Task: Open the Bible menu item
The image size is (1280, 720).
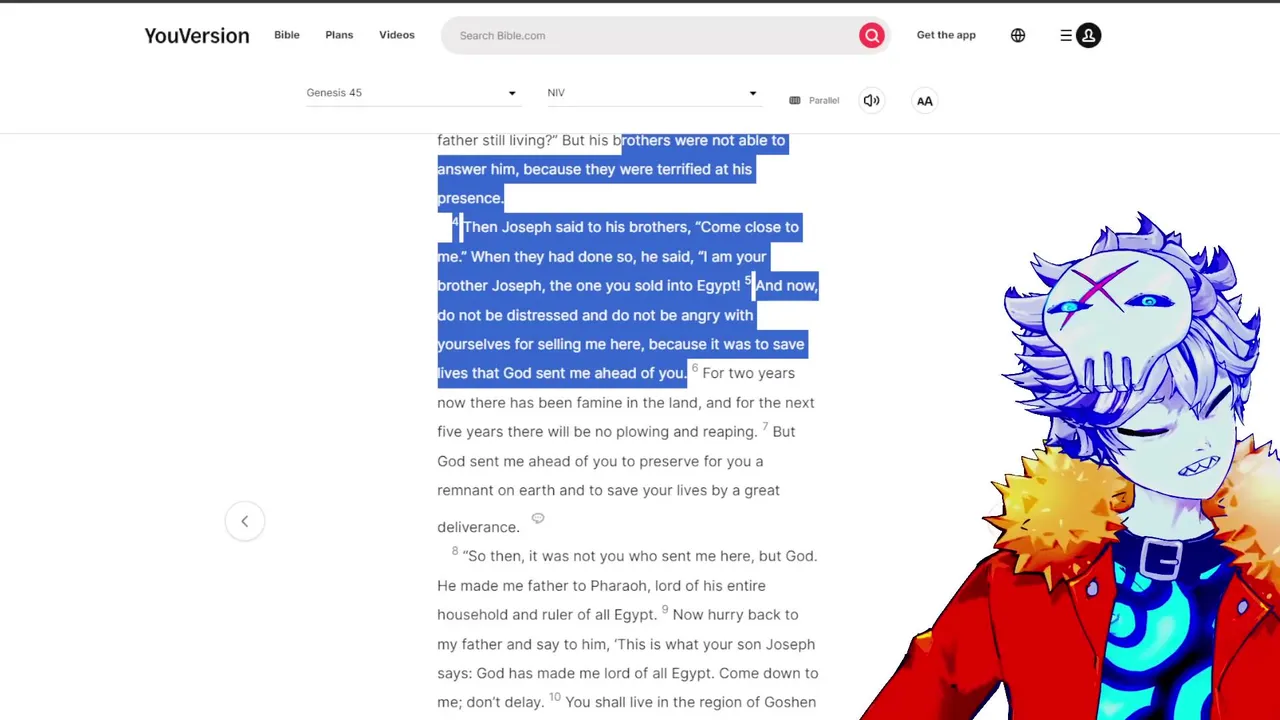Action: point(287,35)
